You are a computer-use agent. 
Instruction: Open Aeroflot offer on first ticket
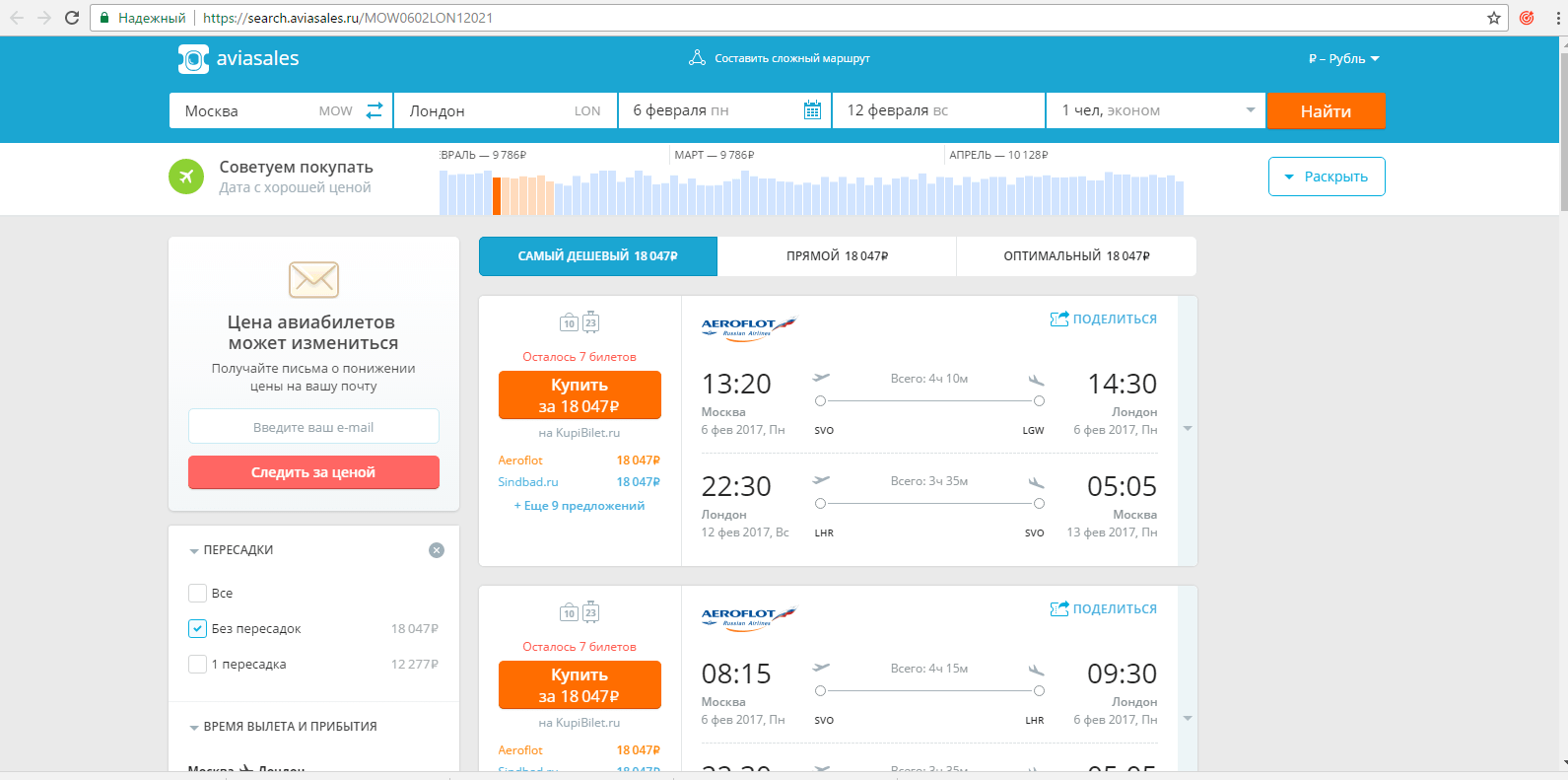579,461
